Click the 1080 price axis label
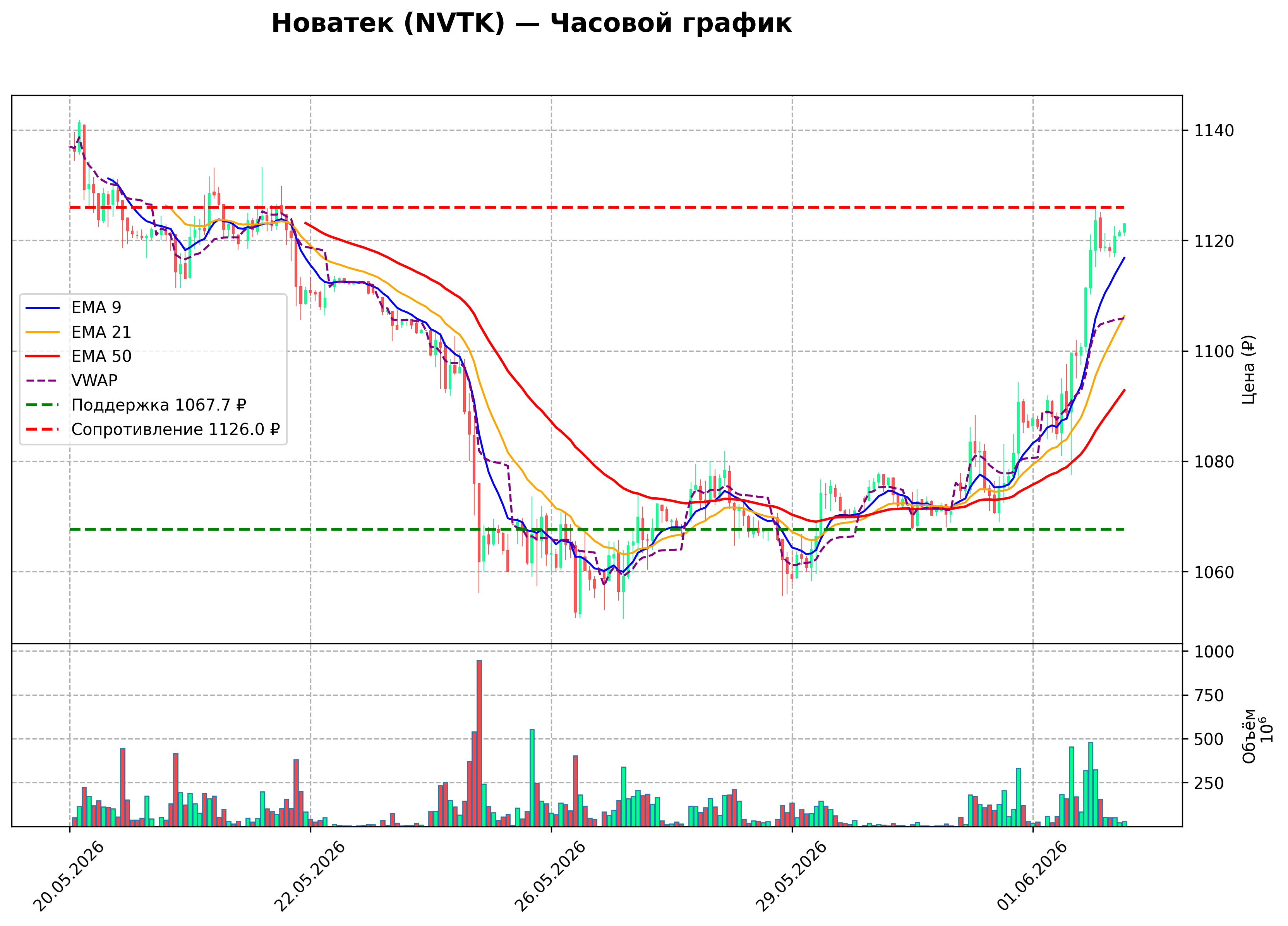Screen dimensions: 1288x926 [x=1214, y=462]
